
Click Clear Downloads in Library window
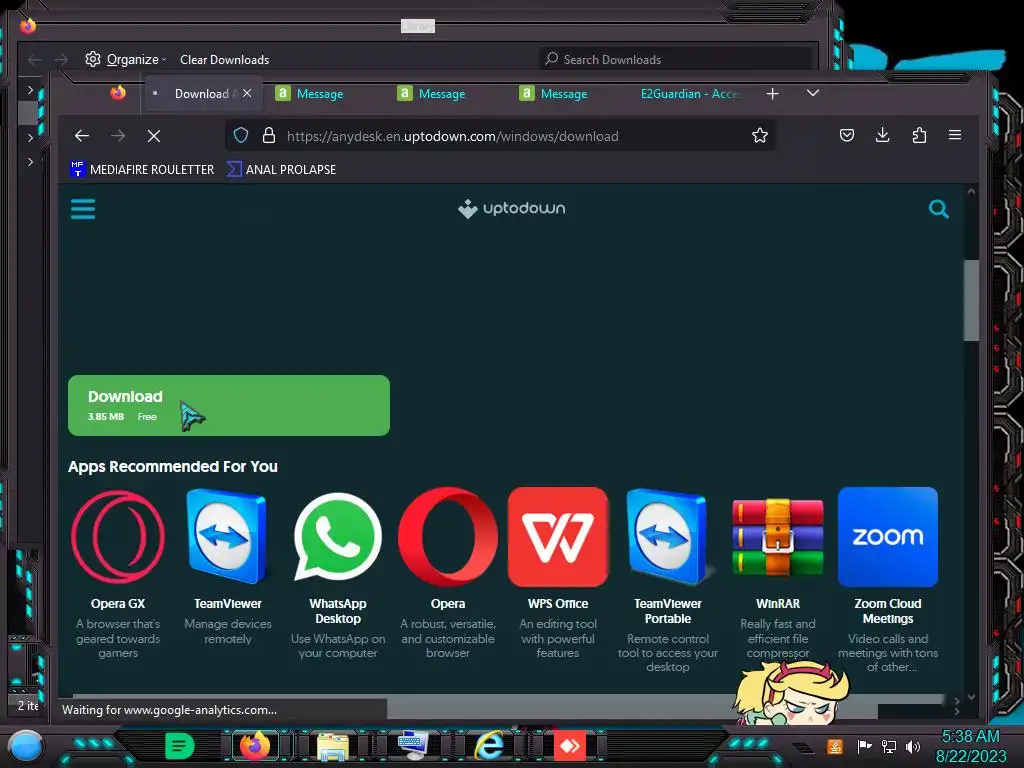[225, 59]
